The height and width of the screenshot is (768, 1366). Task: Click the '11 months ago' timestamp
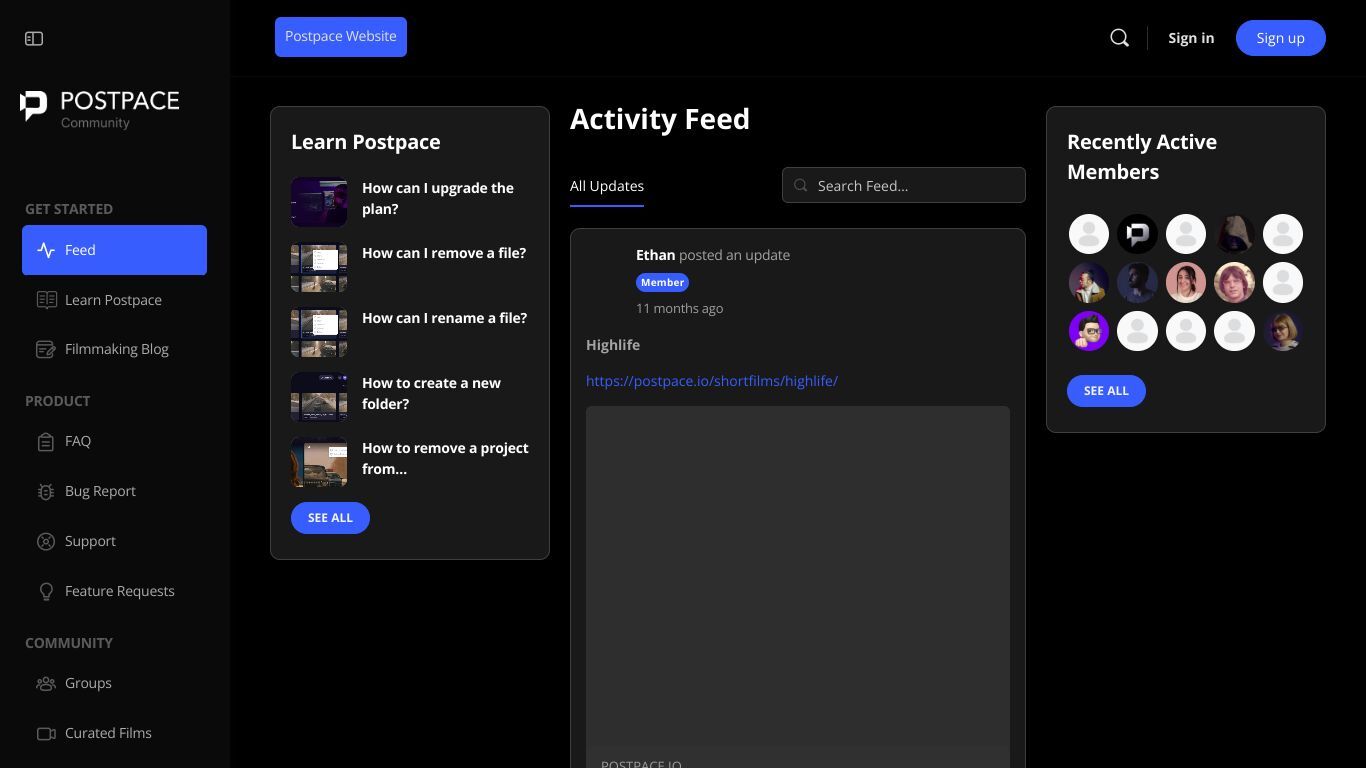(x=679, y=308)
